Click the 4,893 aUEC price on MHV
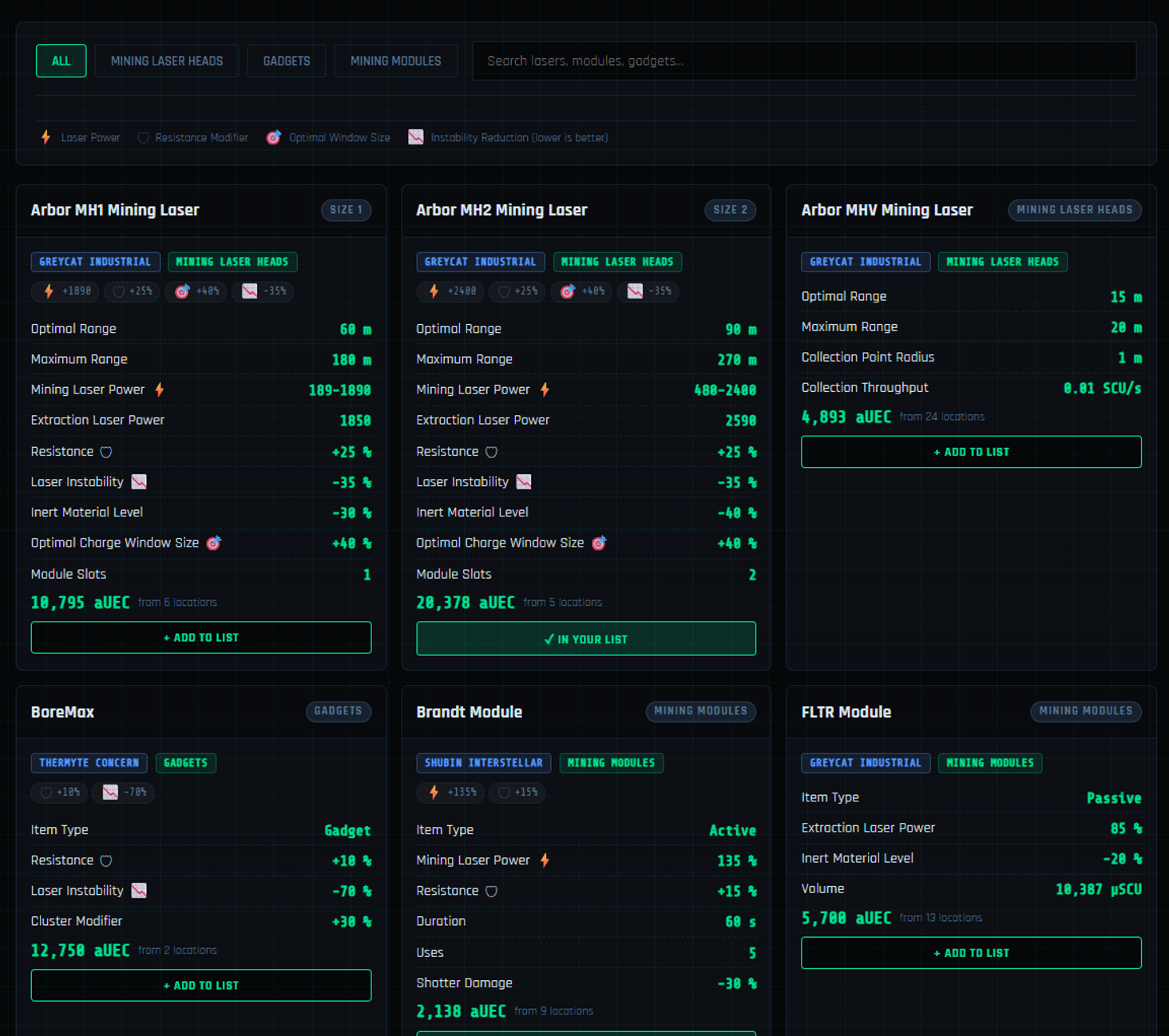The width and height of the screenshot is (1169, 1036). pyautogui.click(x=846, y=417)
